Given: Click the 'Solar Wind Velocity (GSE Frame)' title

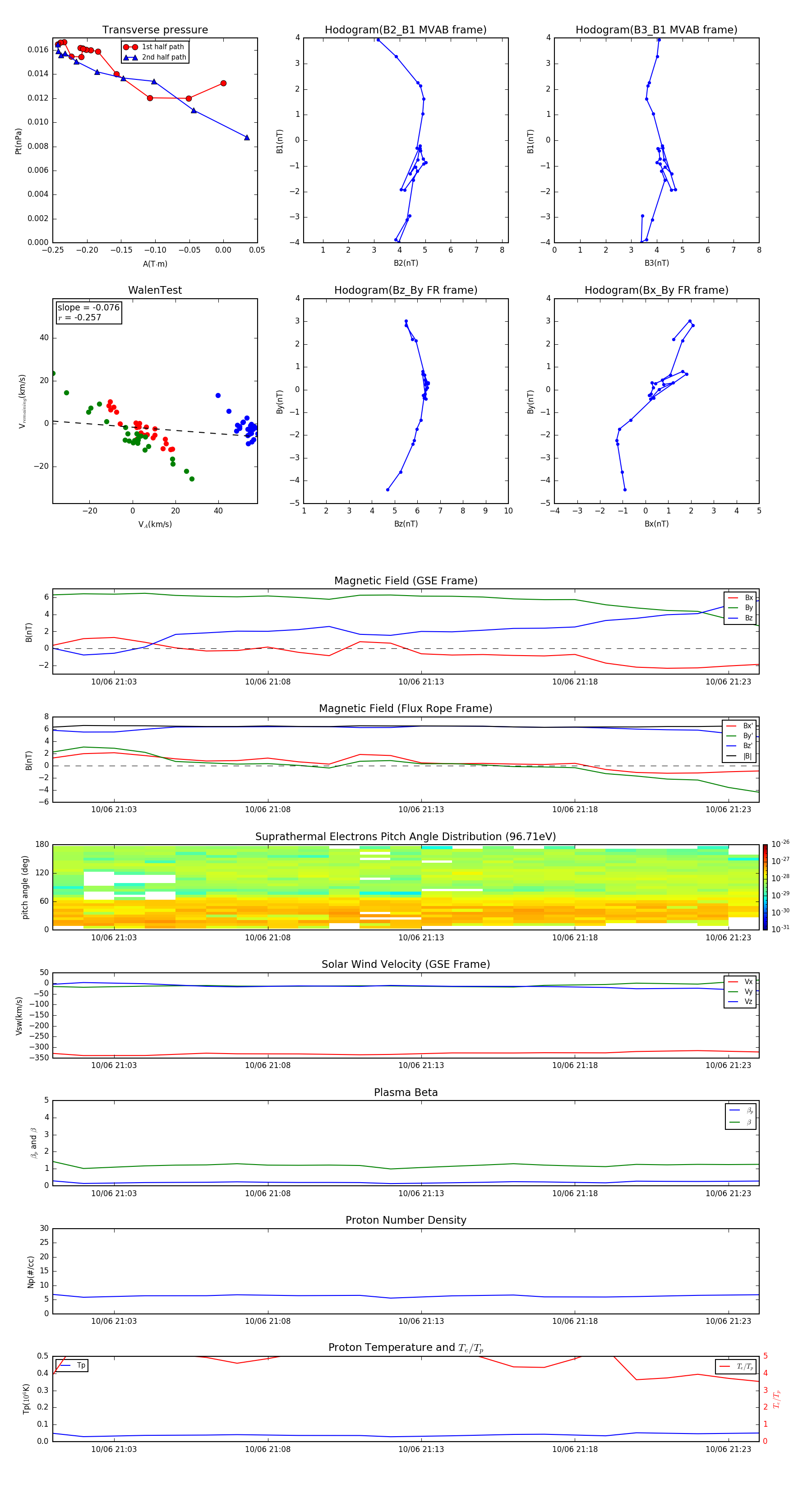Looking at the screenshot, I should click(x=406, y=964).
